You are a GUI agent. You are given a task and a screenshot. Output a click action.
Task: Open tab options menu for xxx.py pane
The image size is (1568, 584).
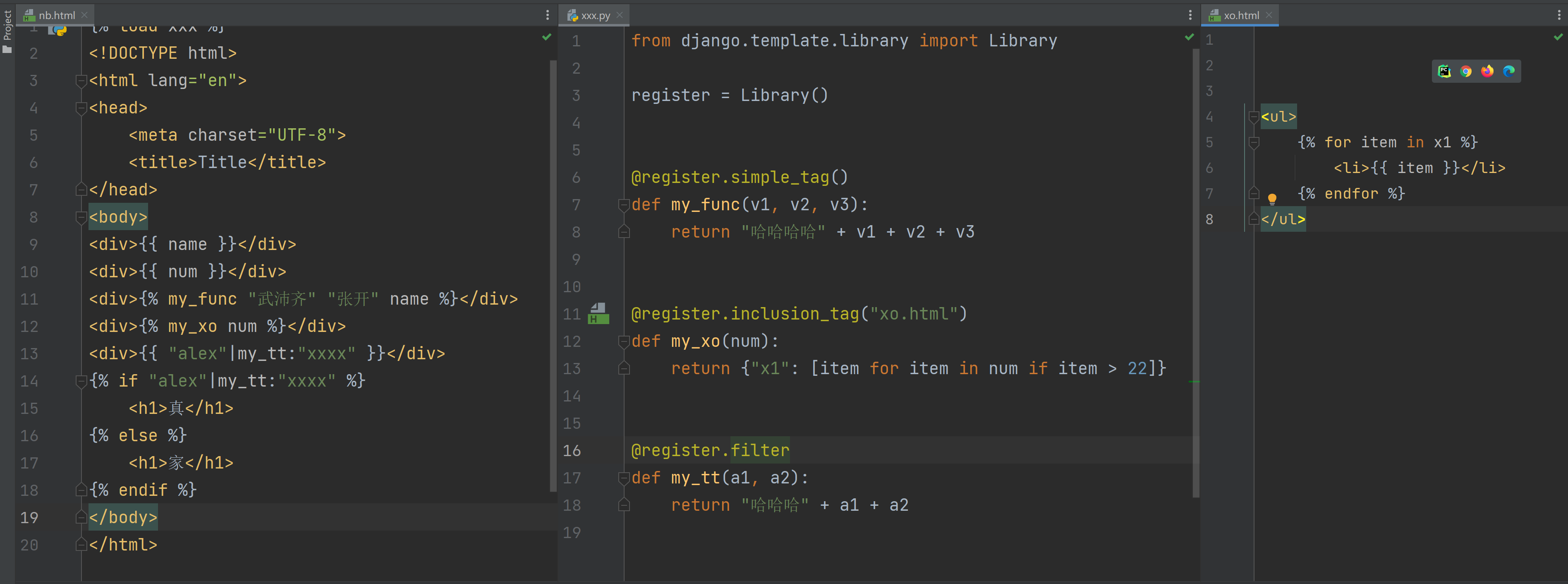click(x=1190, y=15)
